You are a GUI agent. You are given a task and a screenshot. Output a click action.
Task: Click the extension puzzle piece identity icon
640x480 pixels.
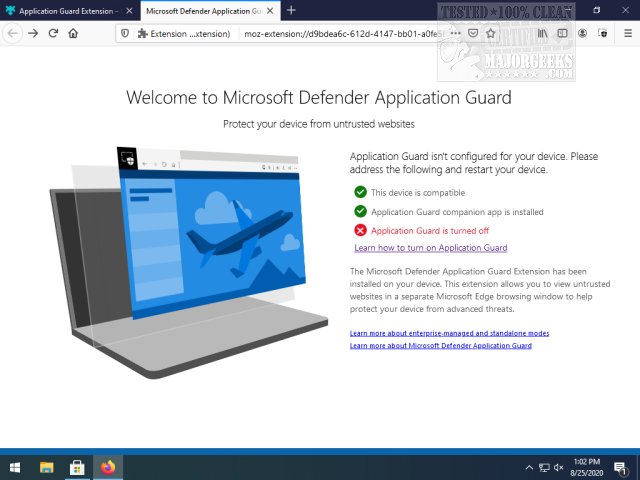pos(142,33)
